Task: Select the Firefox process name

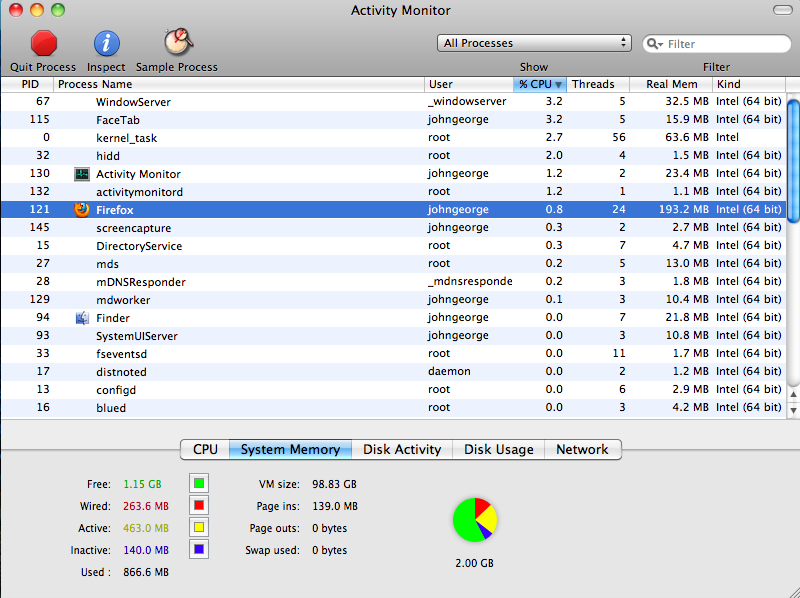Action: [115, 210]
